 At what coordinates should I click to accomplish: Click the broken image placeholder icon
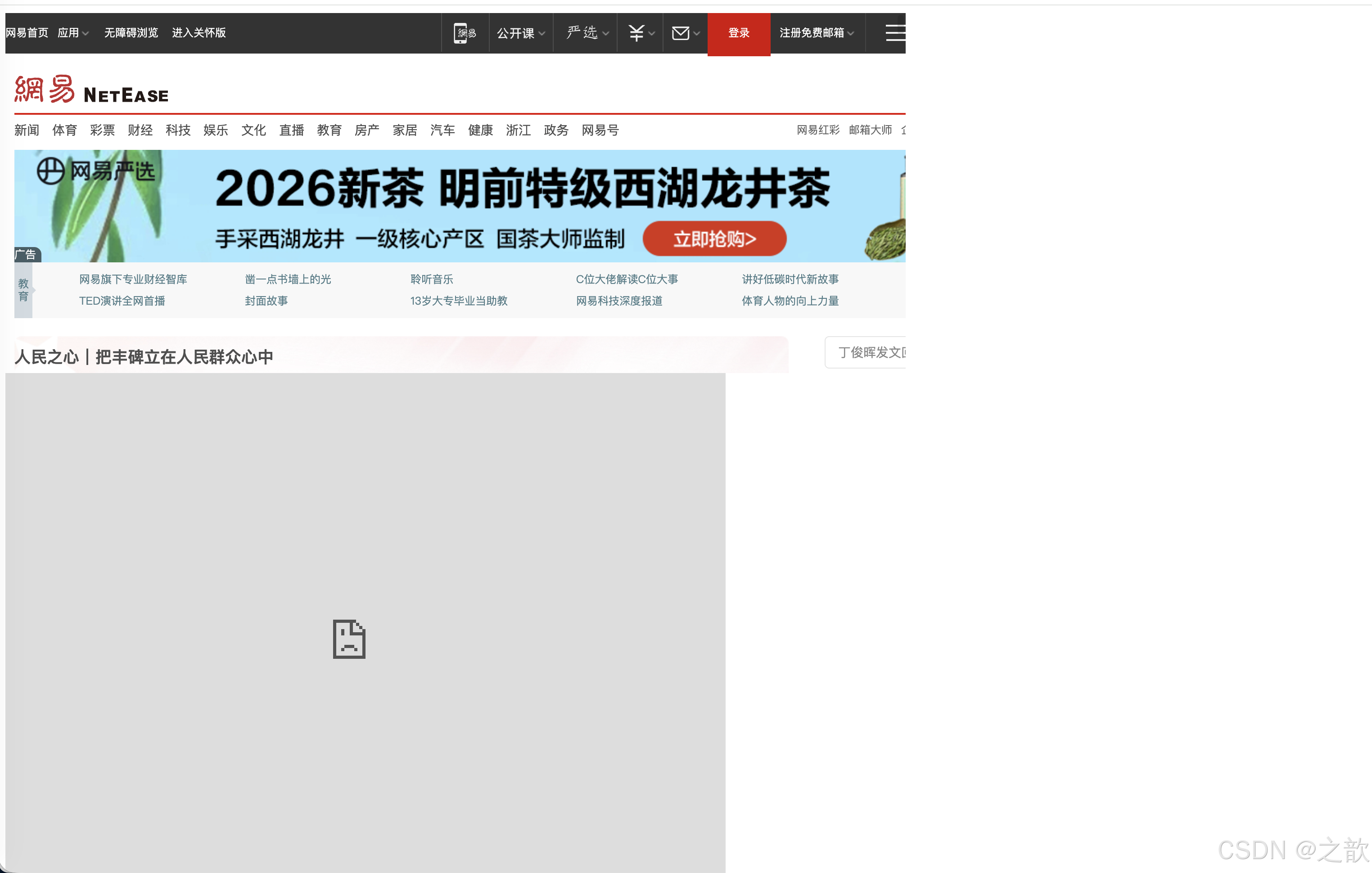tap(349, 639)
